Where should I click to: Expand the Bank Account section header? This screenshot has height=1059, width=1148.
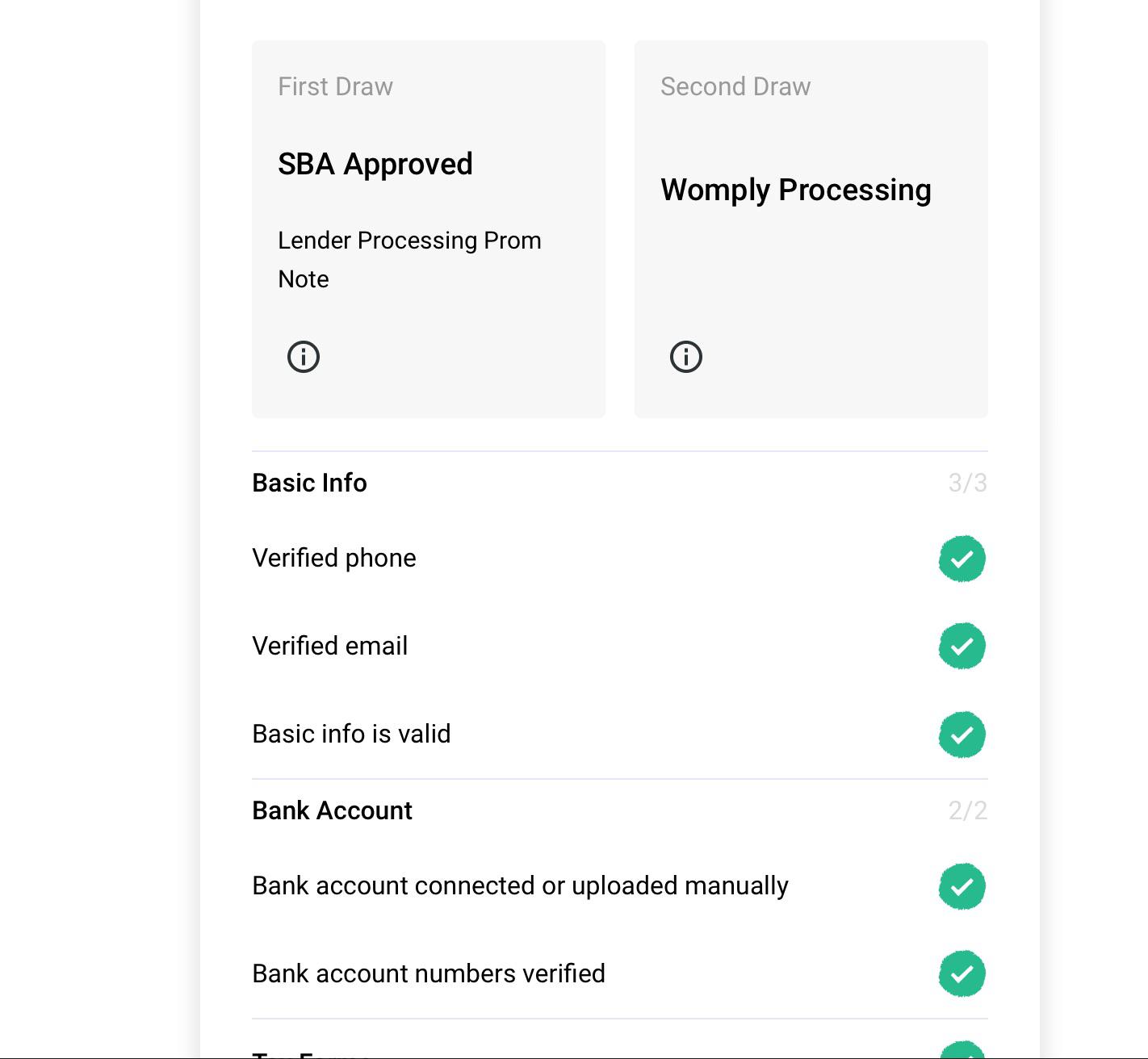click(x=332, y=810)
